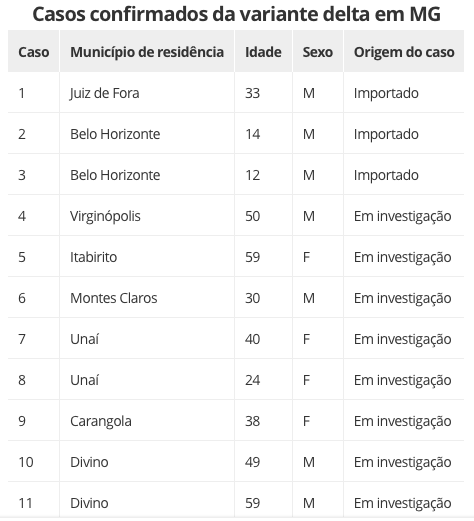This screenshot has width=474, height=521.
Task: Click Belo Horizonte in case 3 row
Action: pyautogui.click(x=115, y=175)
